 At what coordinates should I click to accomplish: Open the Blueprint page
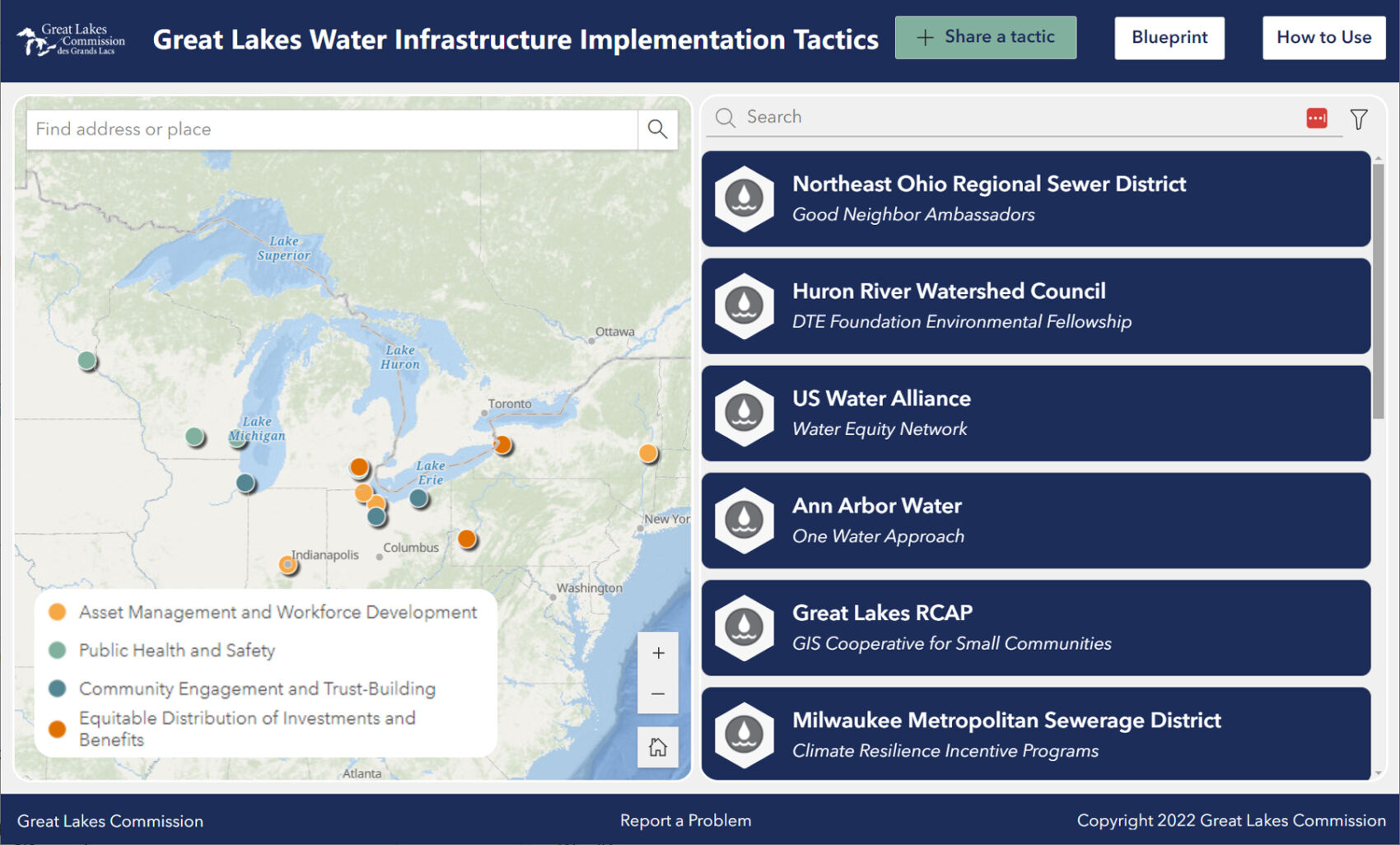click(1169, 38)
